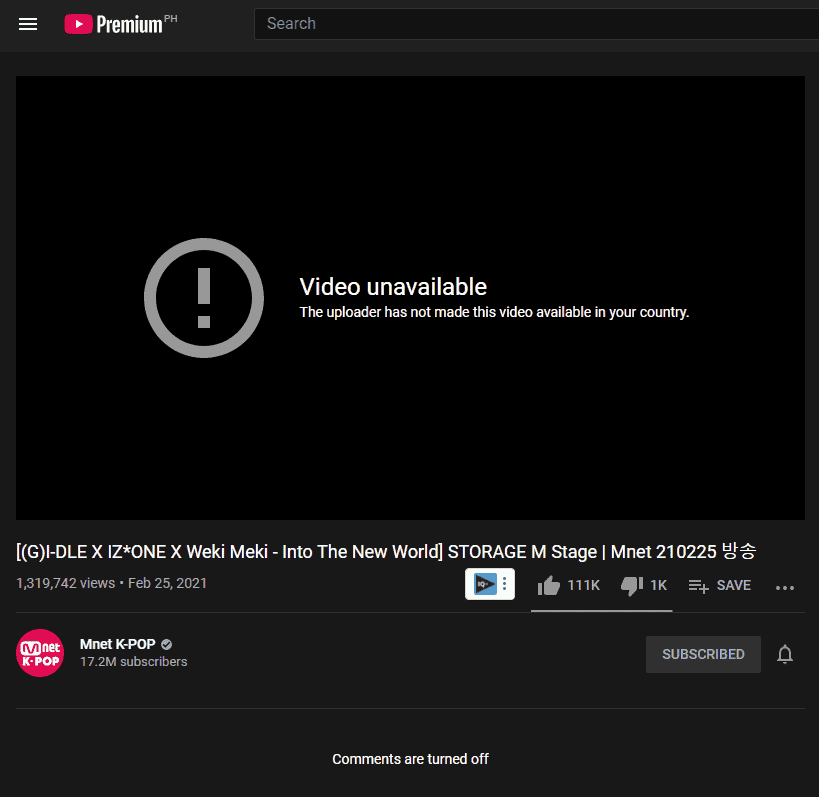
Task: Like the video with thumbs up
Action: (x=548, y=585)
